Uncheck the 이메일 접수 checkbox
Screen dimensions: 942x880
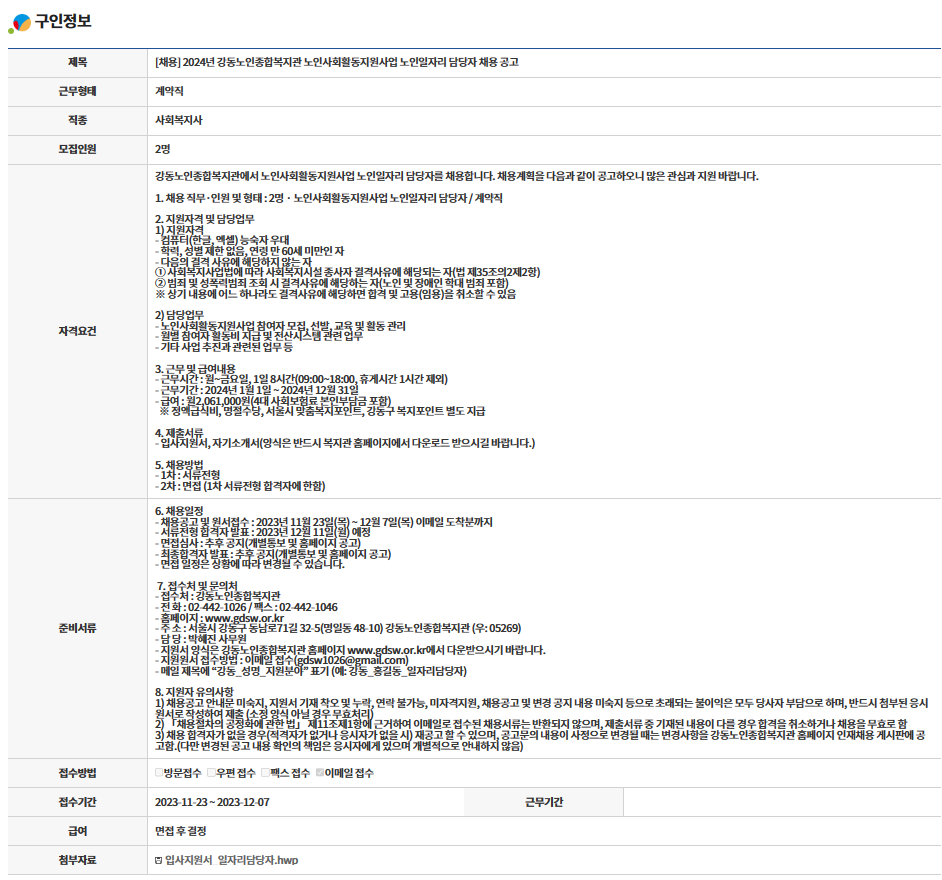(x=319, y=773)
